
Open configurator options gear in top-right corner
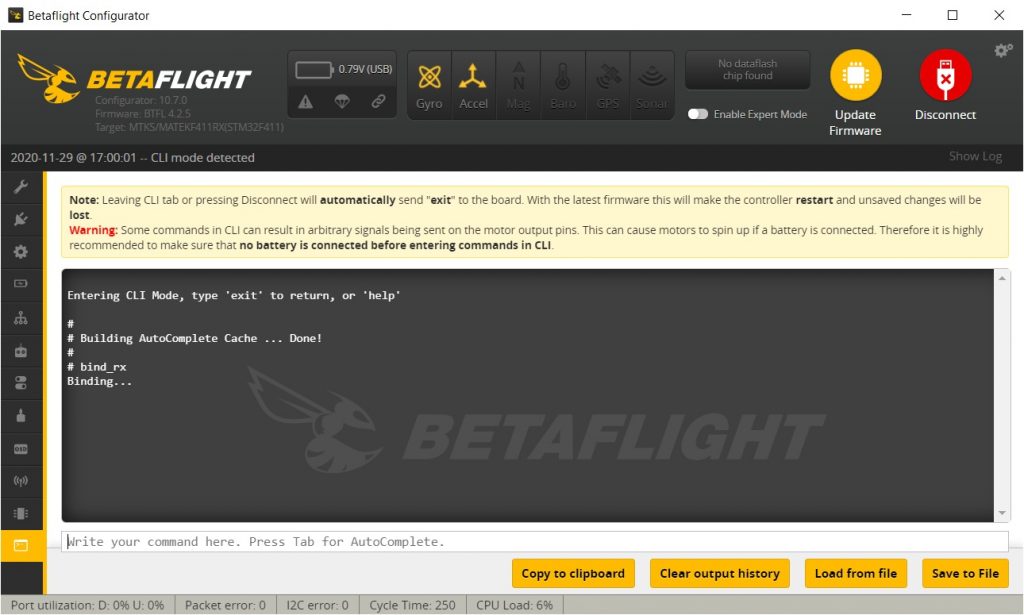1003,50
